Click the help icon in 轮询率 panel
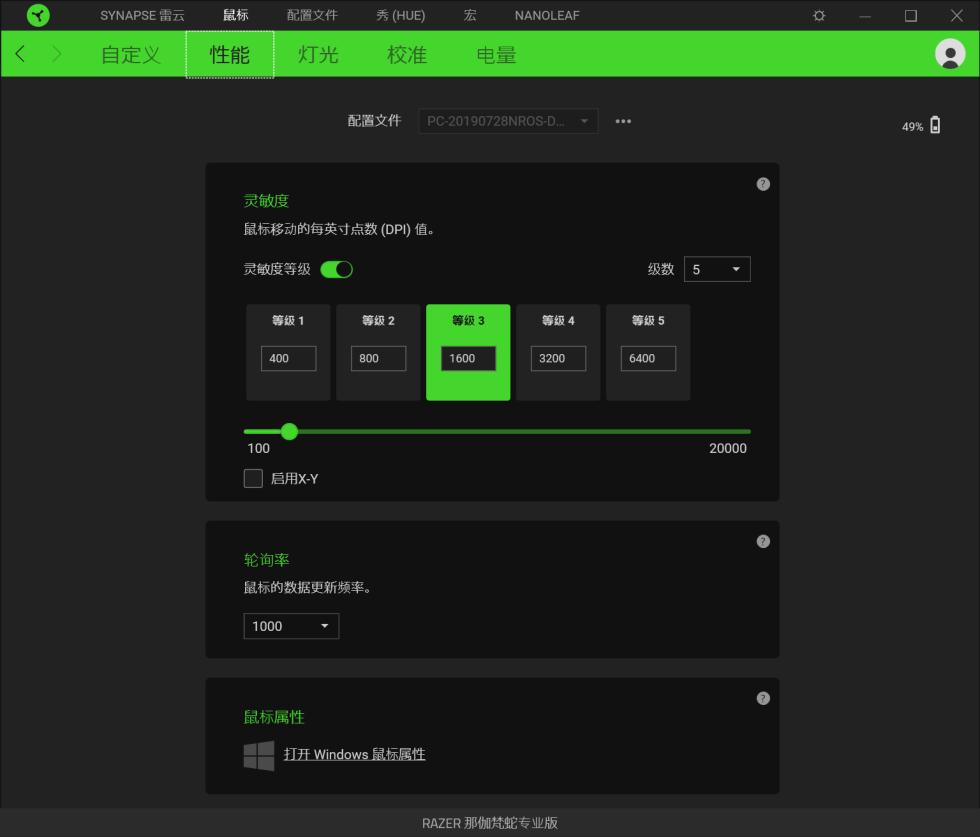 763,541
